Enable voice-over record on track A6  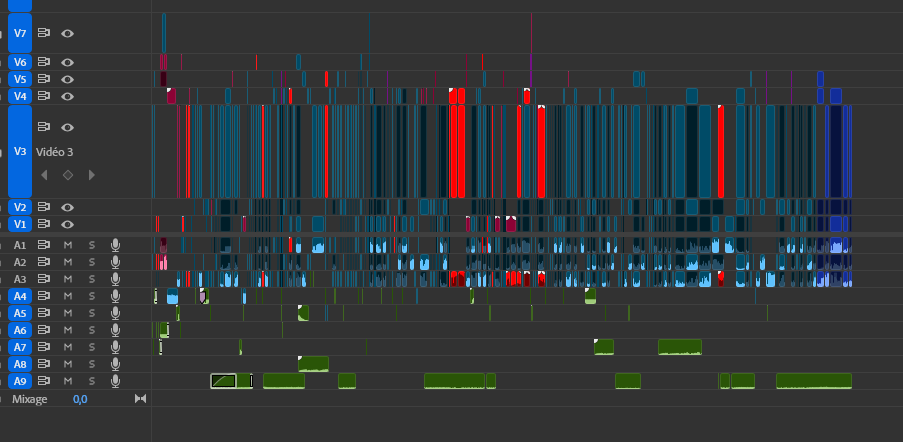[x=115, y=330]
